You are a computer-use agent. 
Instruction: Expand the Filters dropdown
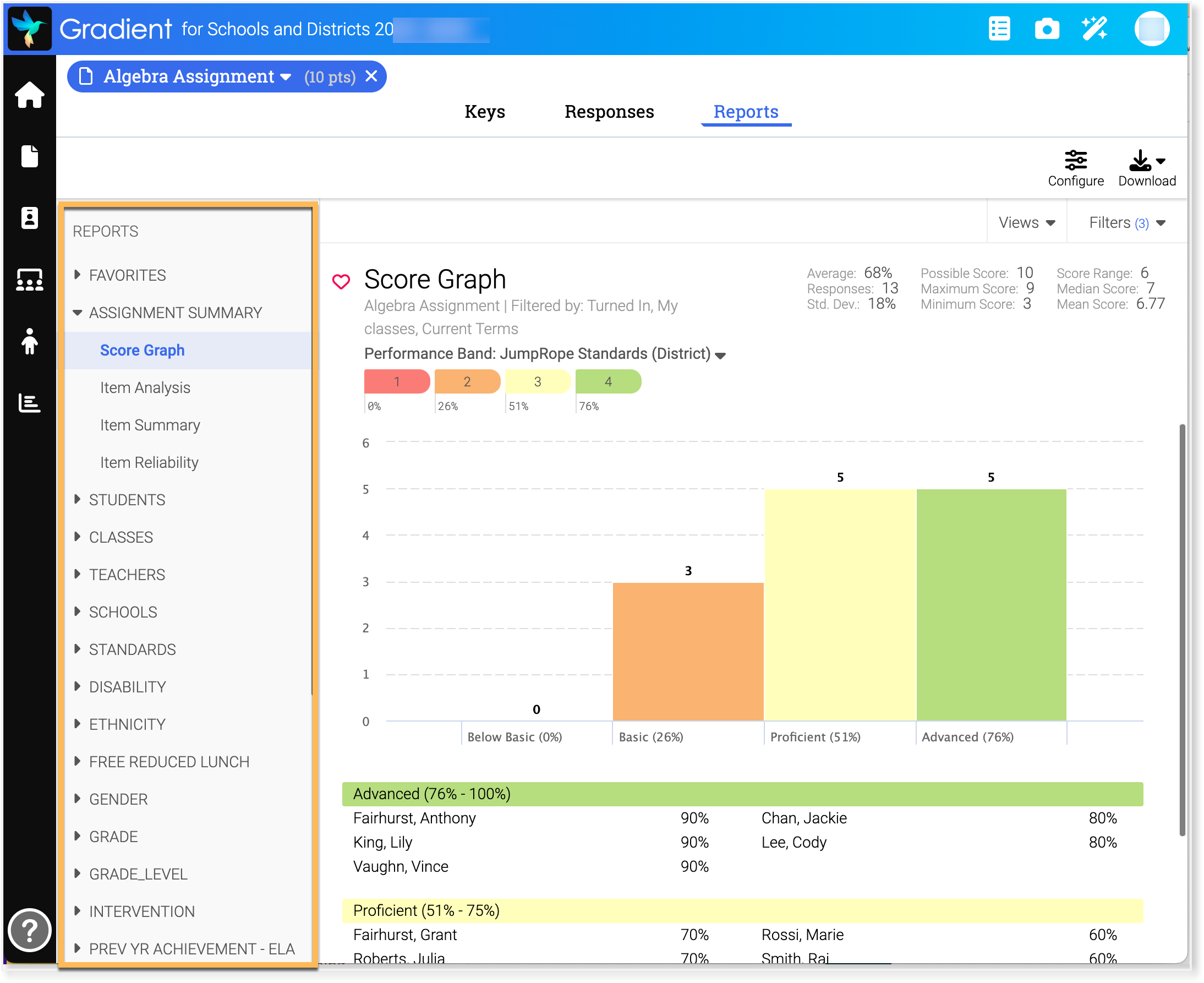[1126, 223]
